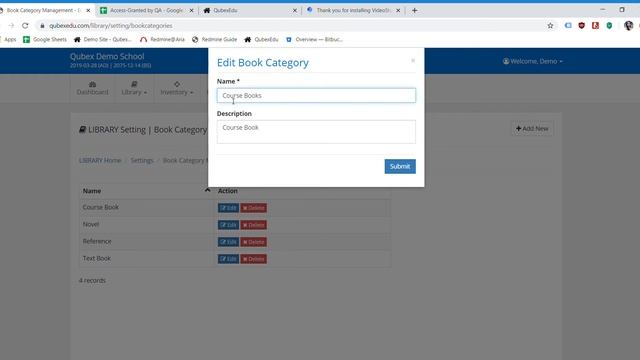640x360 pixels.
Task: Click the 4 records text
Action: click(x=92, y=280)
